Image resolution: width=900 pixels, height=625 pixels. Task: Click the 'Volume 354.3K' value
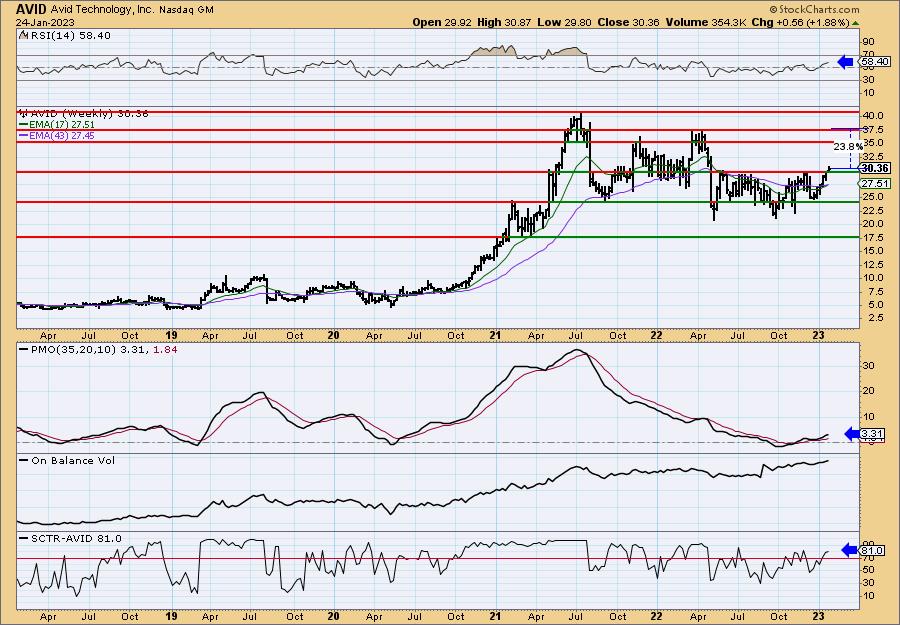707,22
